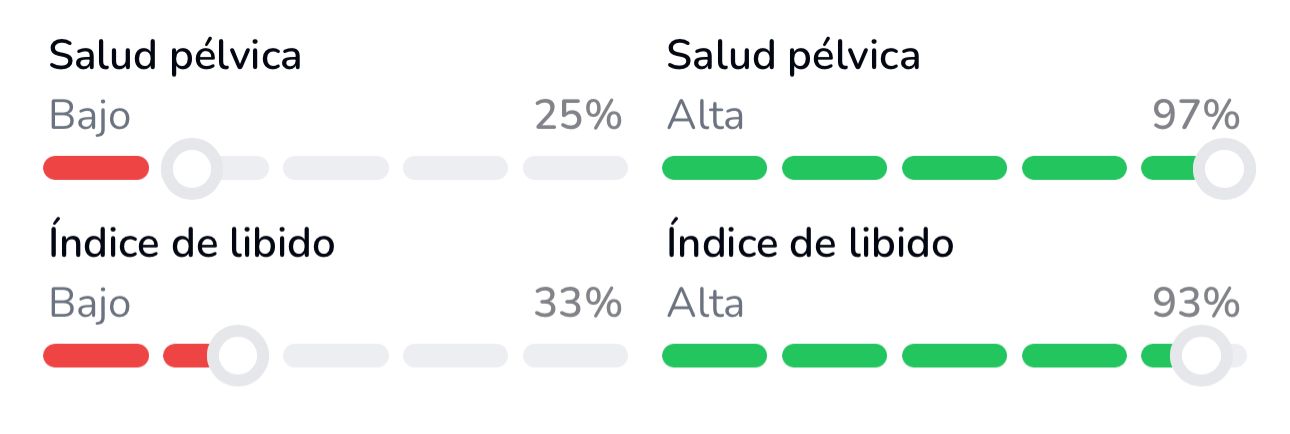Click the Salud pélvica title above the Bajo rating
The image size is (1290, 434).
click(x=175, y=57)
